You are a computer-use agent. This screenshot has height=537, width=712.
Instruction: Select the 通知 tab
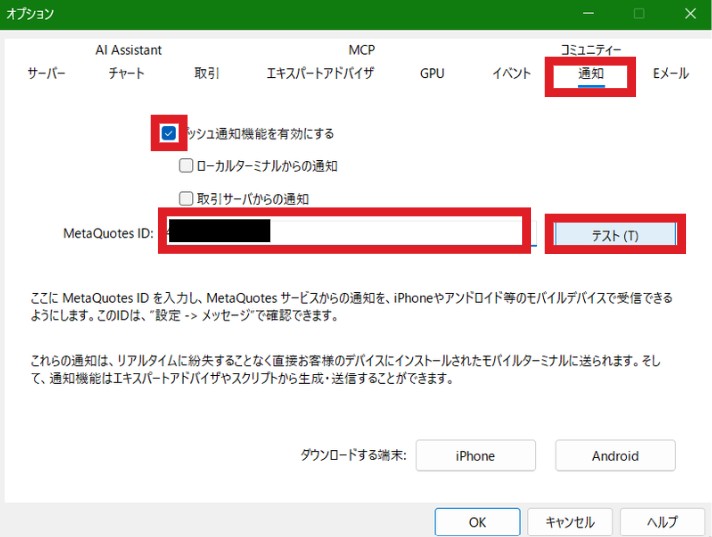(x=591, y=73)
